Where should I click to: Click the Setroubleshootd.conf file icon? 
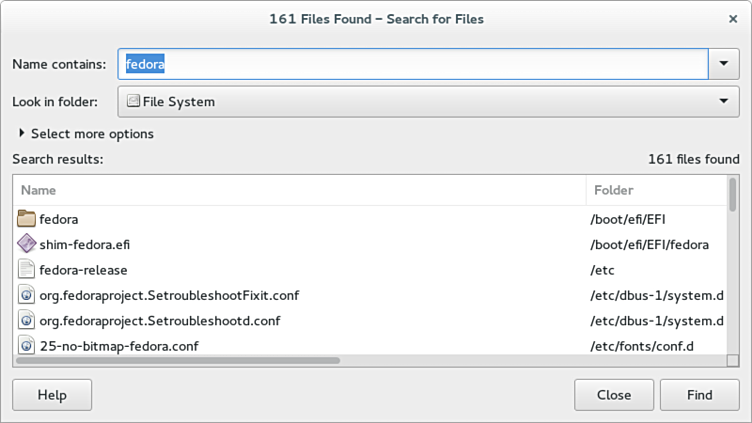coord(27,321)
